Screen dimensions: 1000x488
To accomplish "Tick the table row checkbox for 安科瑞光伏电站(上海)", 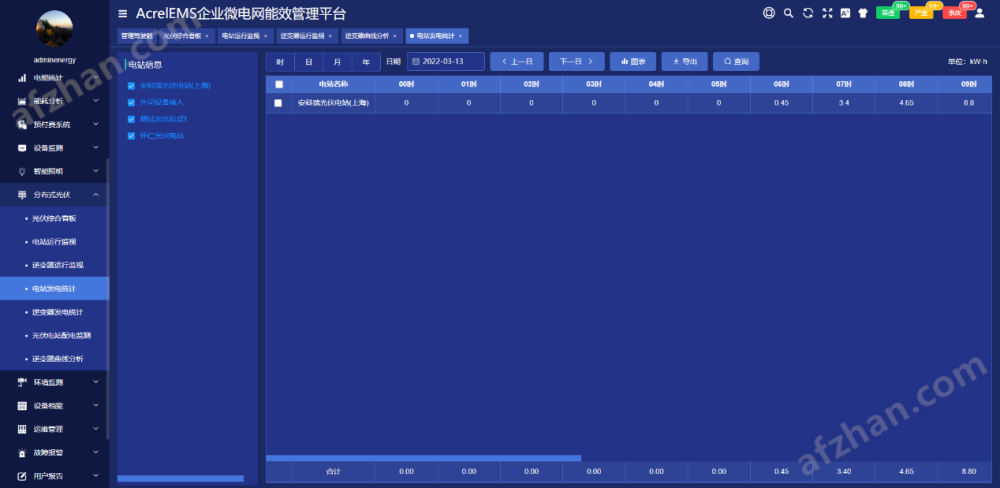I will pyautogui.click(x=278, y=103).
